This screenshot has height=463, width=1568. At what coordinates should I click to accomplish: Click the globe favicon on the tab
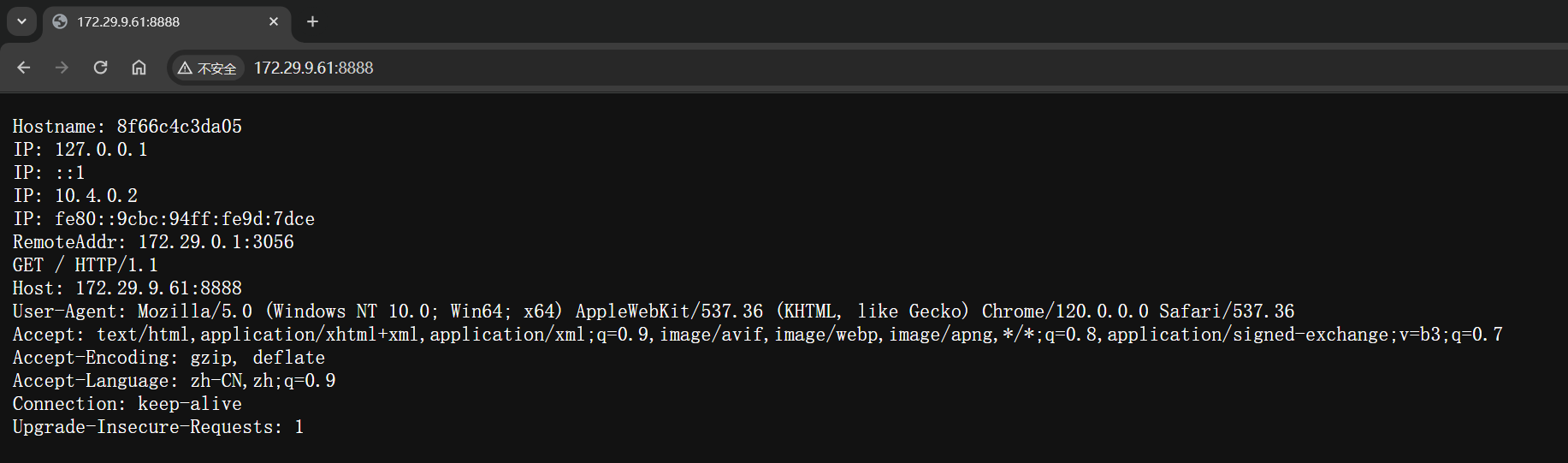tap(60, 21)
